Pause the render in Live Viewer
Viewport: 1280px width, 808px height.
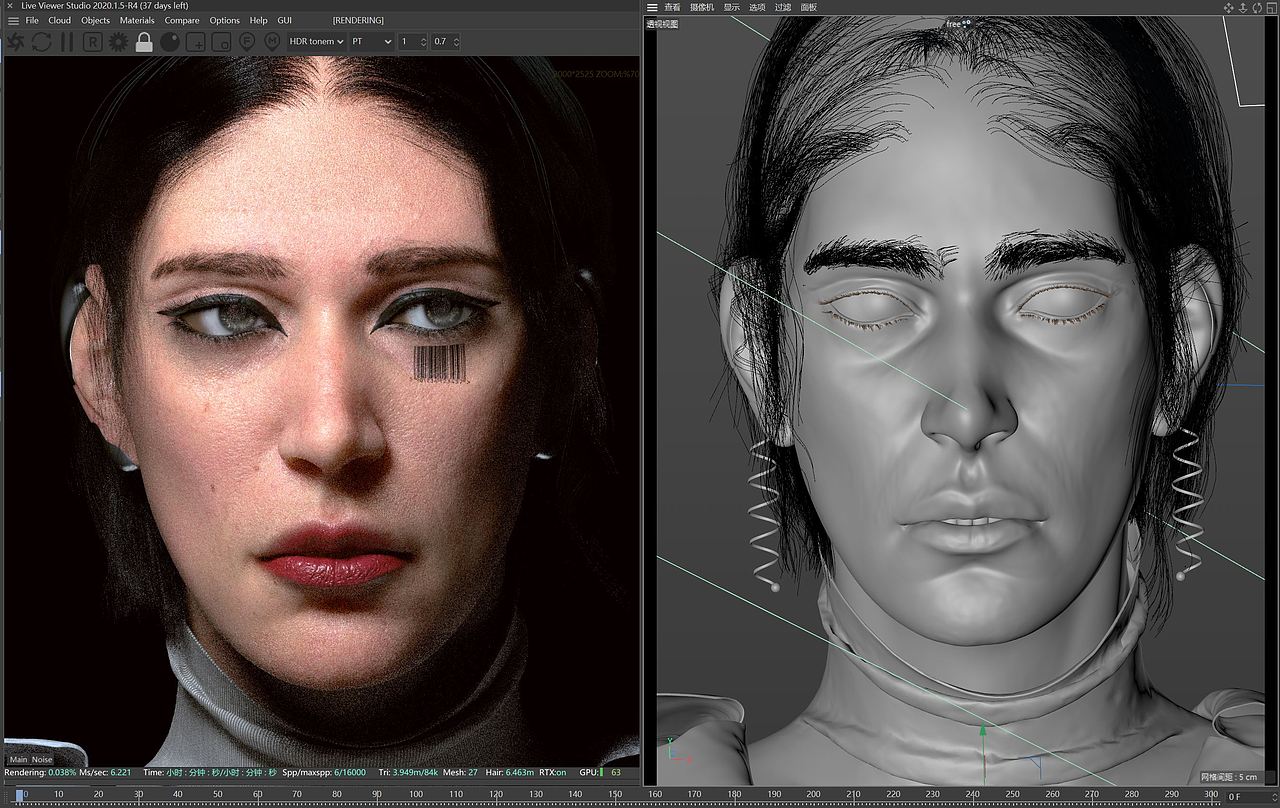67,42
